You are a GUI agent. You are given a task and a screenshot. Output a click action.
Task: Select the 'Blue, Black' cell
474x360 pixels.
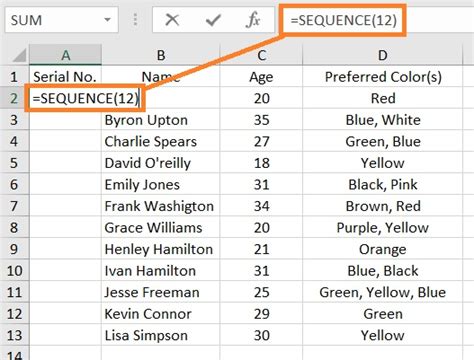pos(383,271)
